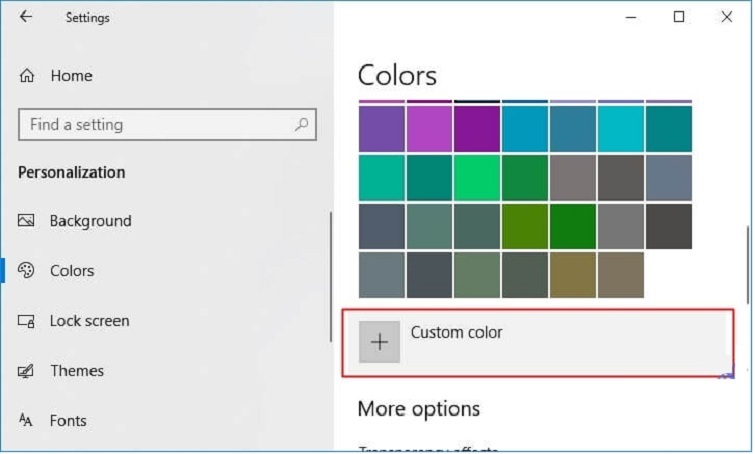
Task: Click the Background picture icon
Action: 27,221
